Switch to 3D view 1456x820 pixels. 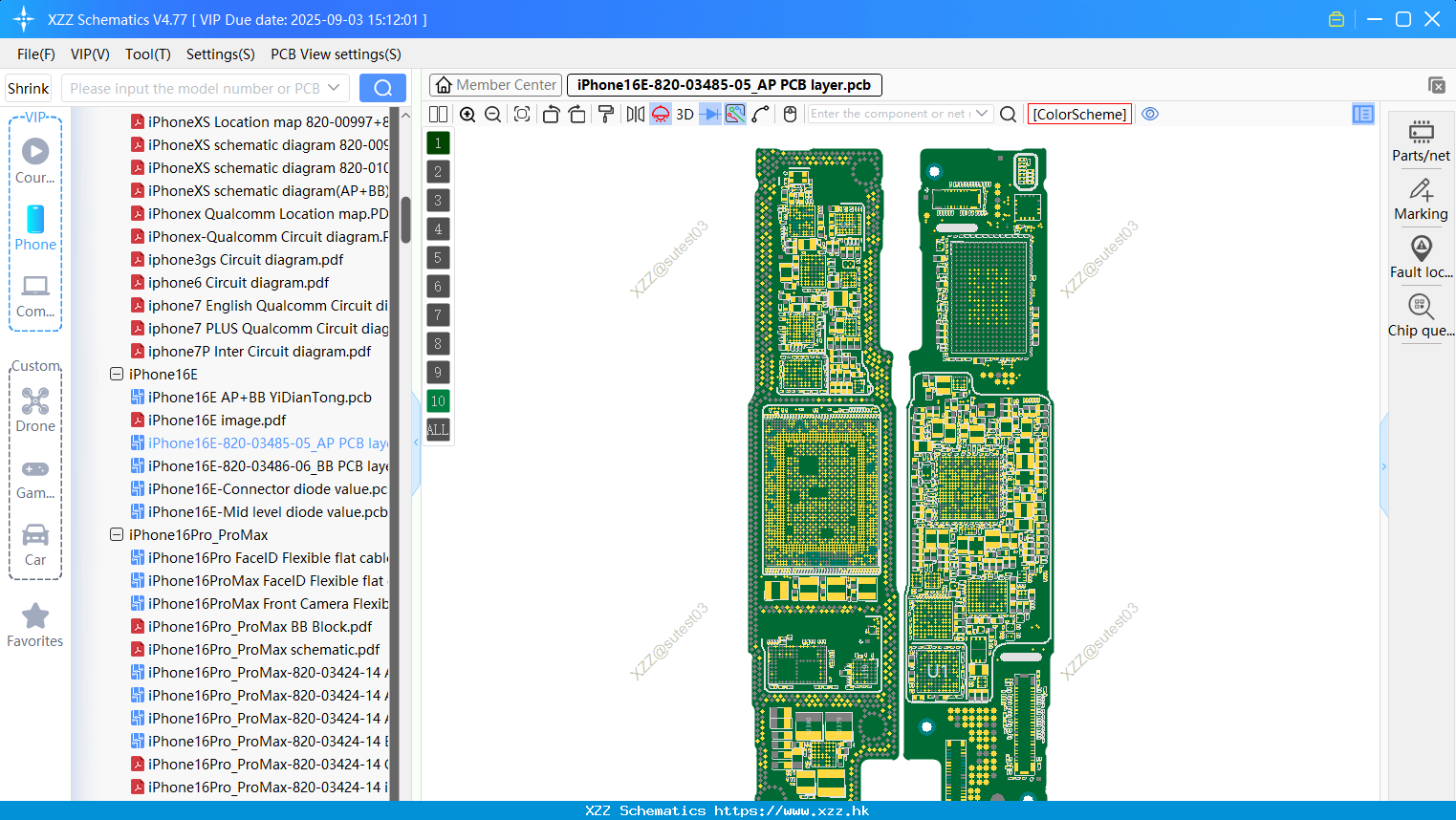coord(685,114)
